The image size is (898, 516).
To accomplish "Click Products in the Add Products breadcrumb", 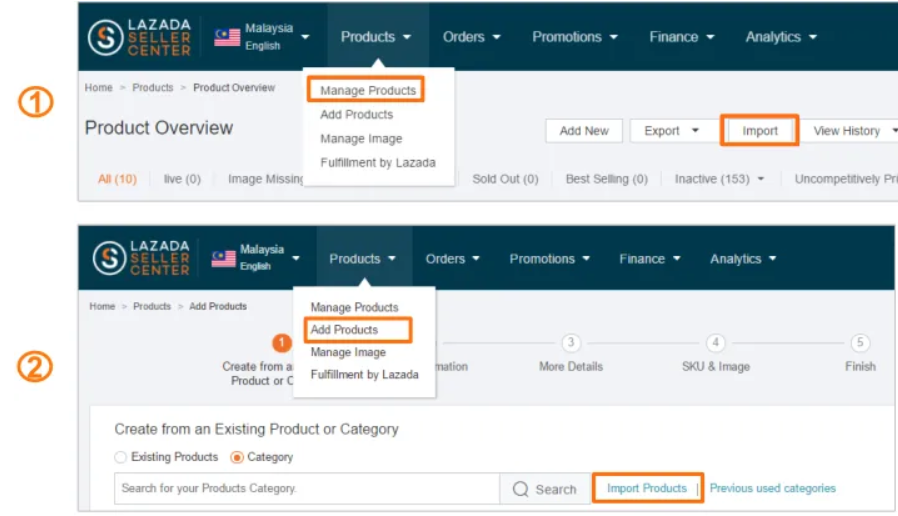I will pos(152,306).
